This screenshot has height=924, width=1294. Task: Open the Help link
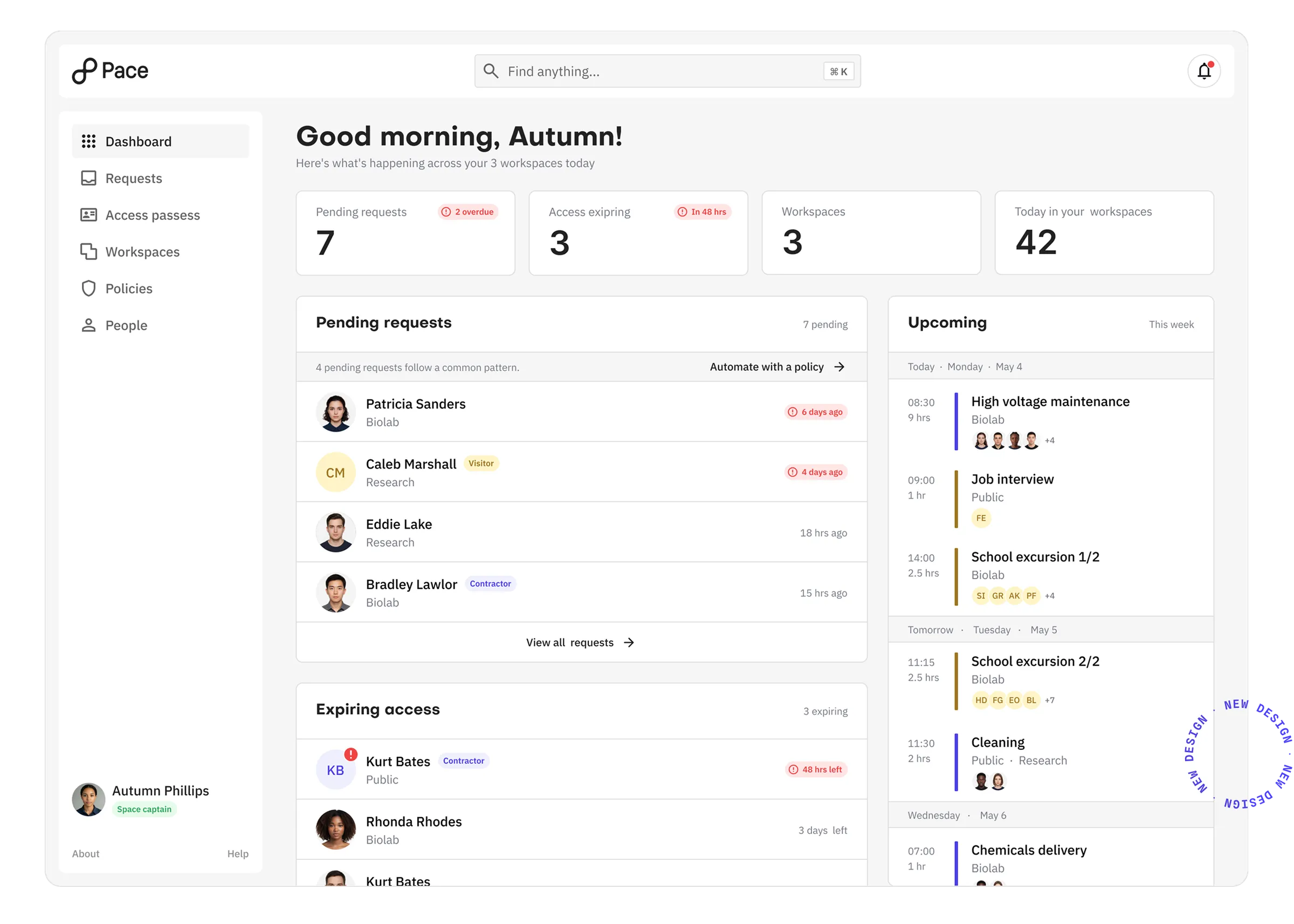238,853
